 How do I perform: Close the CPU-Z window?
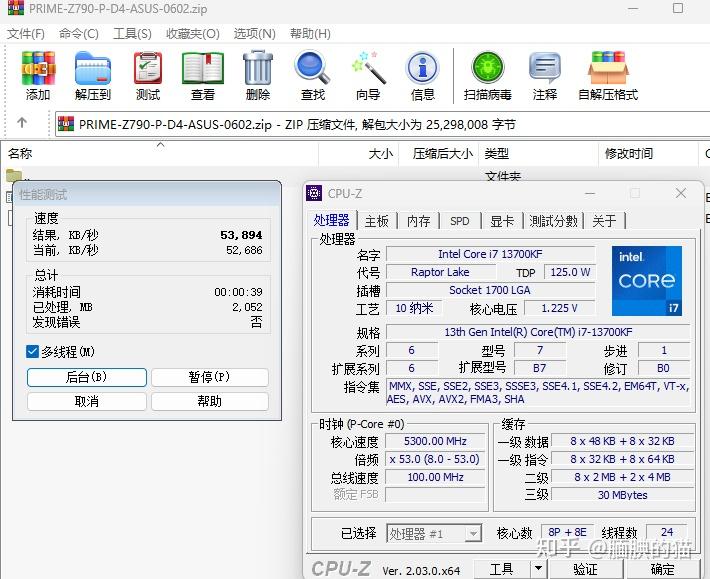click(x=681, y=193)
